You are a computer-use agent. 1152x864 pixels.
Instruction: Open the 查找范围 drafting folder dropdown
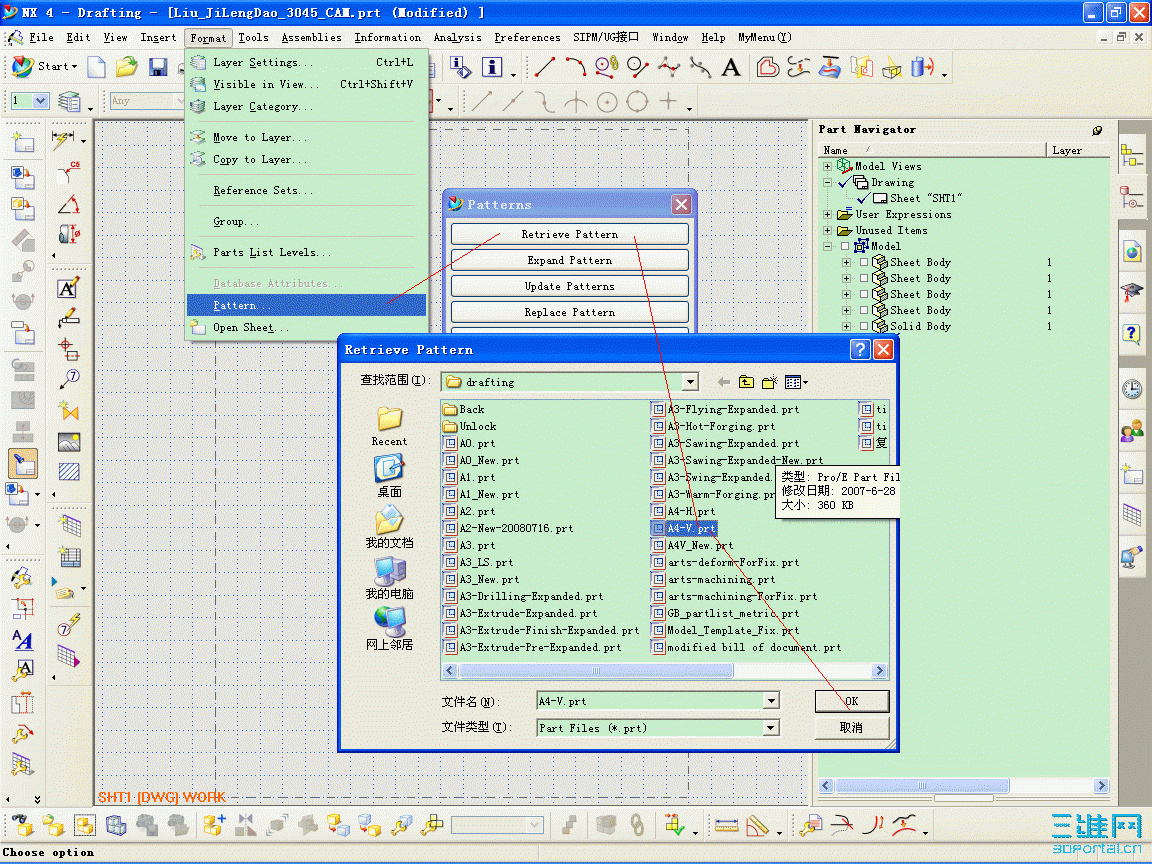coord(690,382)
